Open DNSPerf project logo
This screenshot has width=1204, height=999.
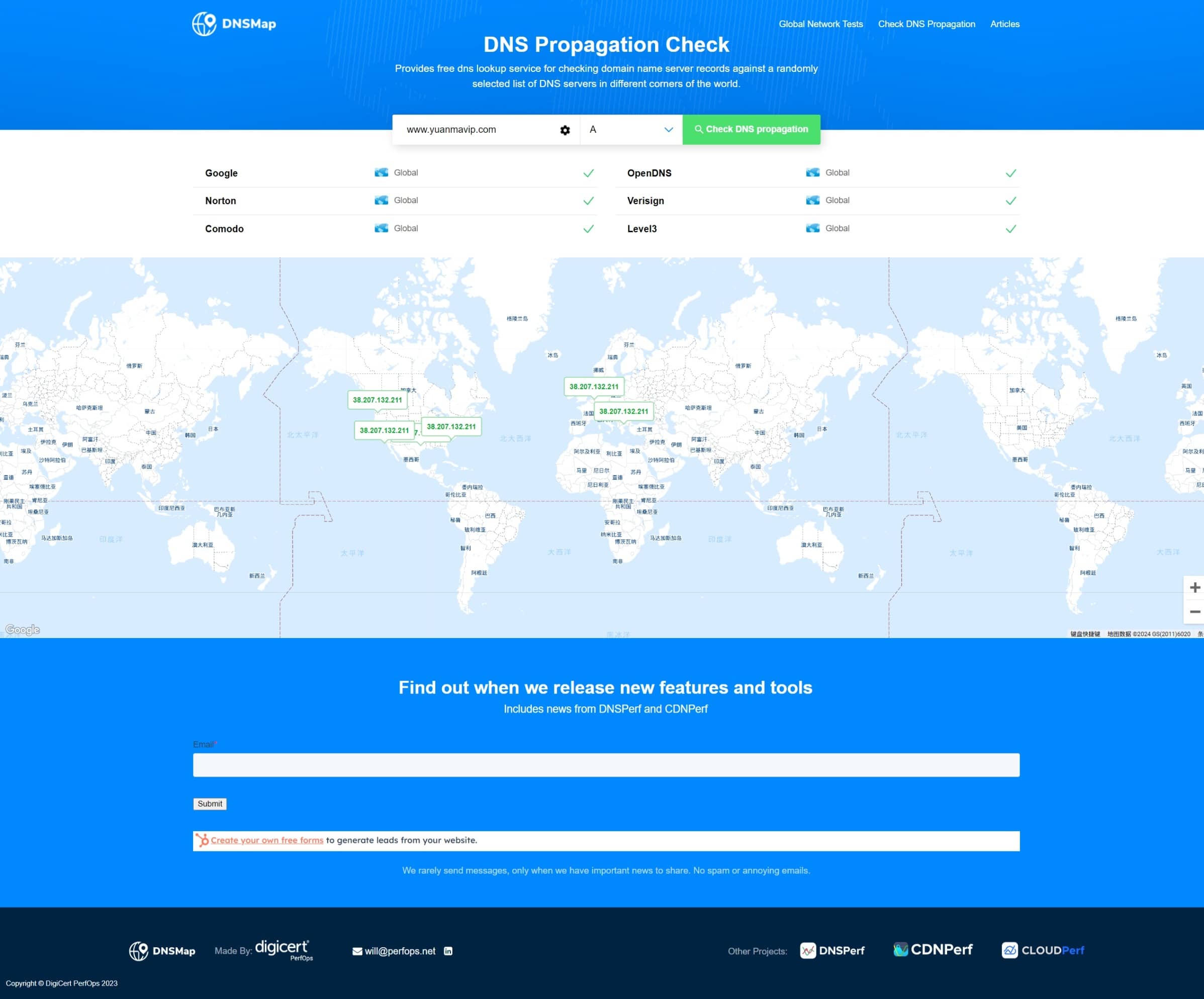pos(832,950)
